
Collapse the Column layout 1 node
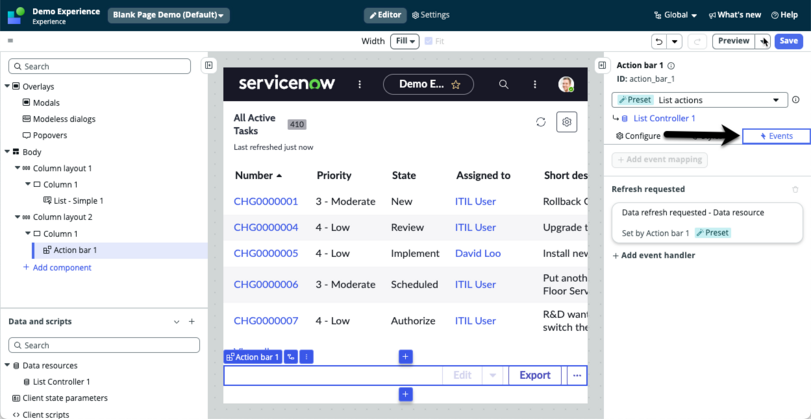tap(18, 168)
